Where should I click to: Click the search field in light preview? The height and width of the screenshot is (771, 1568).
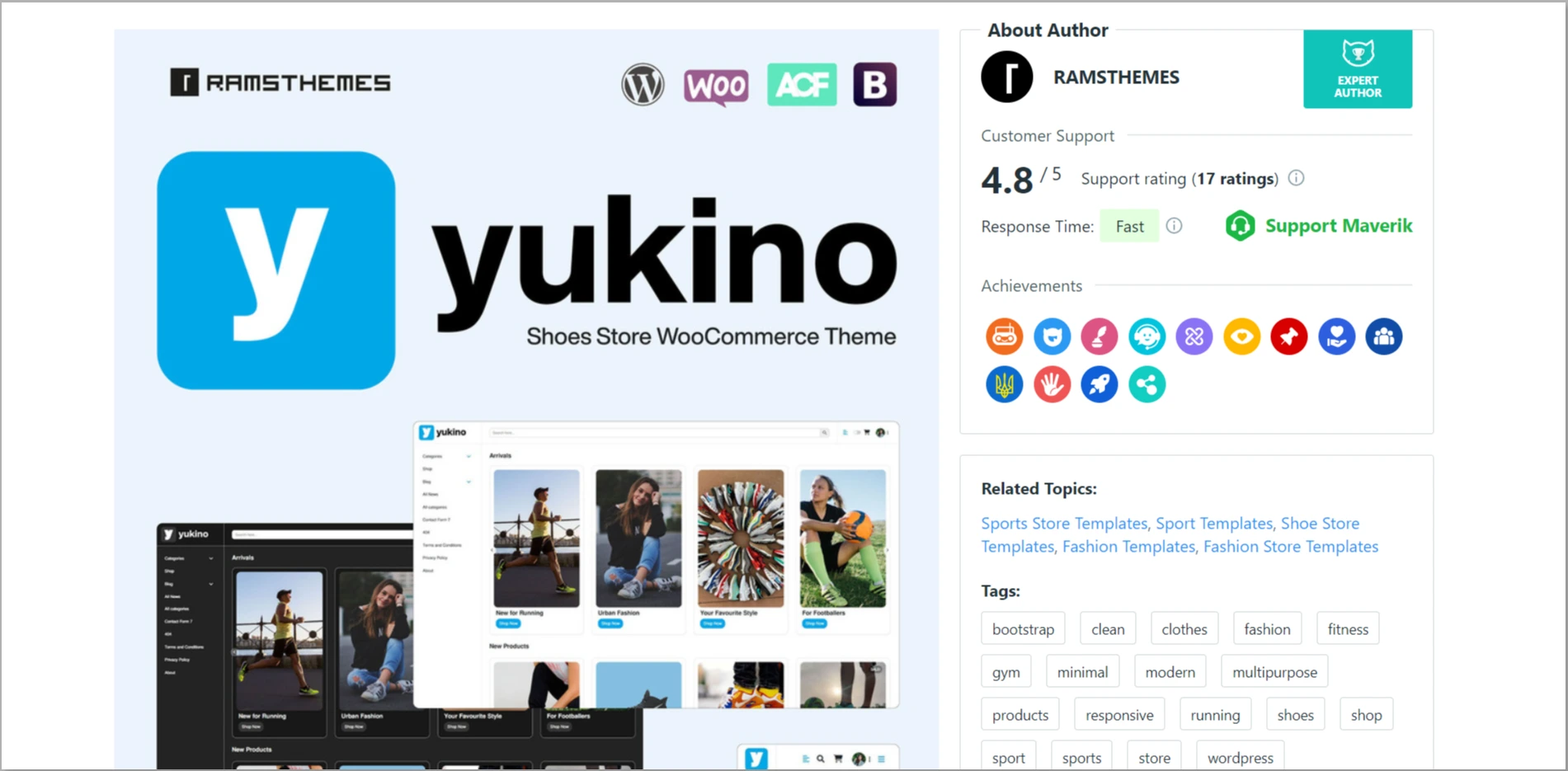[x=659, y=432]
